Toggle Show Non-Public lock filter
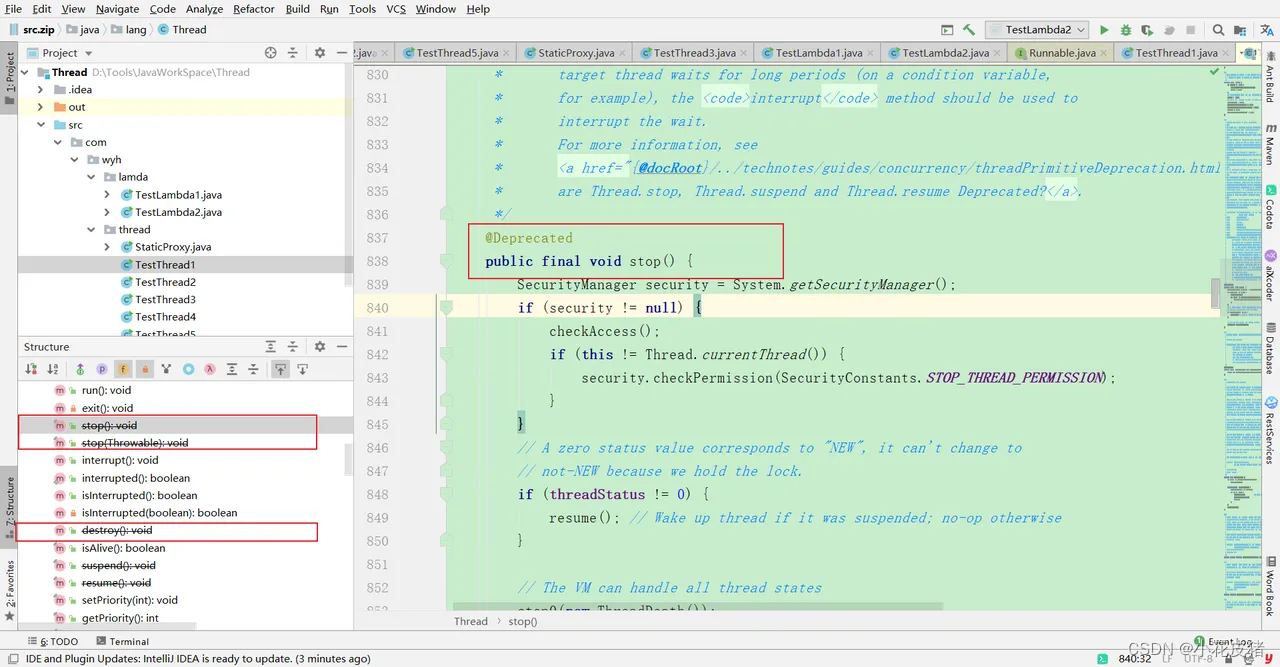The height and width of the screenshot is (667, 1280). tap(145, 369)
